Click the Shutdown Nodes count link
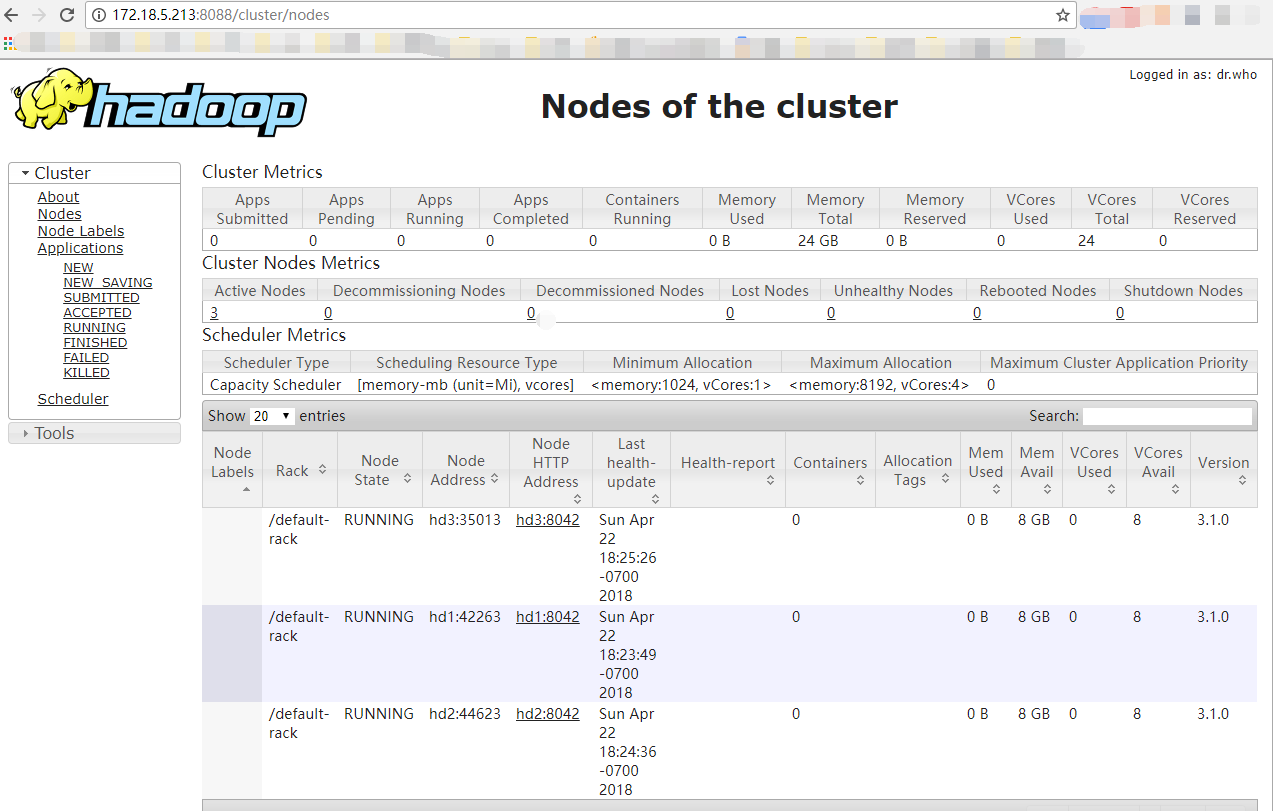The height and width of the screenshot is (811, 1273). tap(1120, 313)
